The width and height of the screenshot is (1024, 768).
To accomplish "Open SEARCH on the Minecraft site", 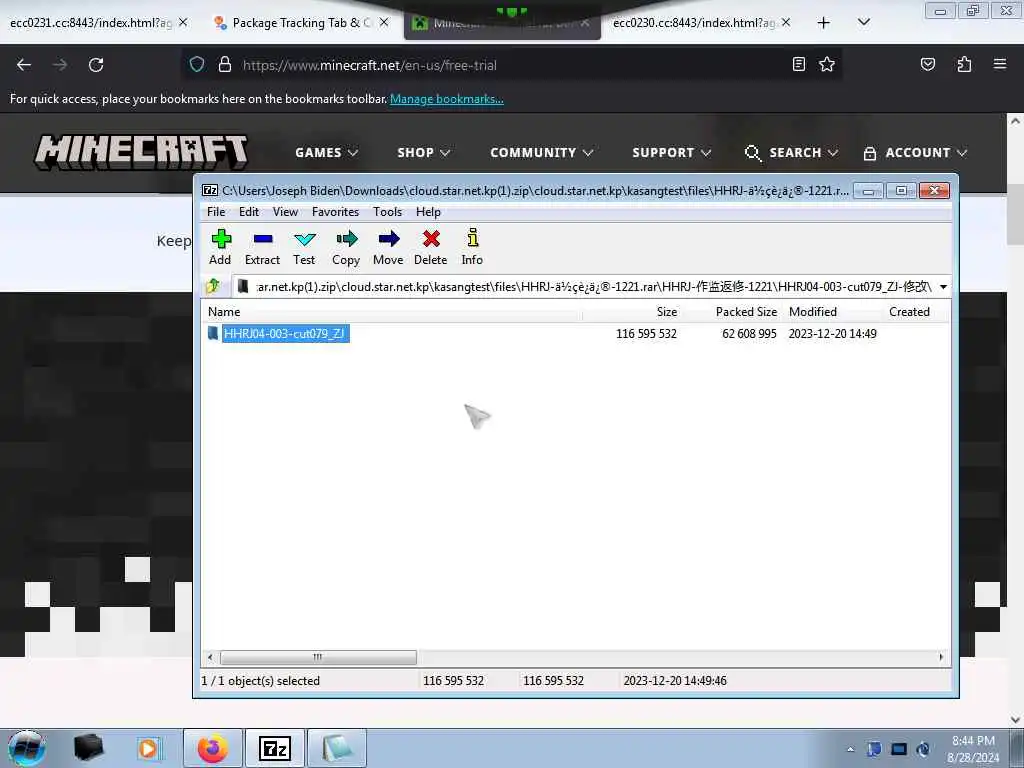I will point(791,152).
